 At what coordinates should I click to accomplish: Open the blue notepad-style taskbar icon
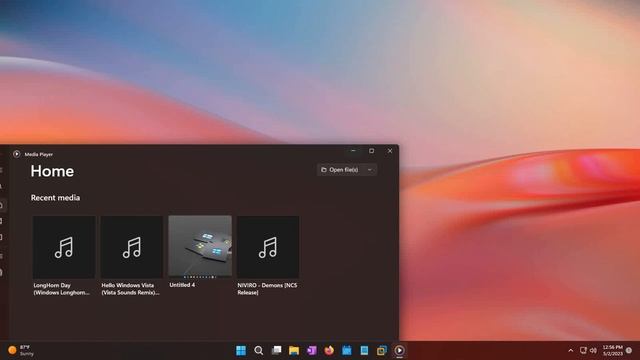pyautogui.click(x=364, y=350)
